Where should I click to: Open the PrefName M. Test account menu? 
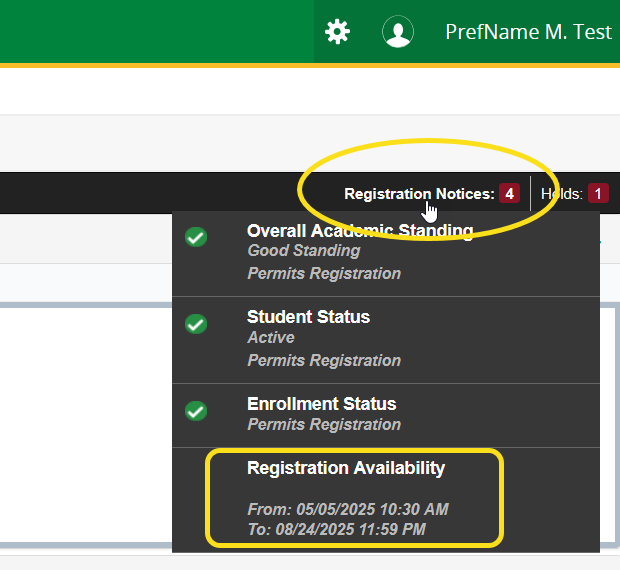click(x=527, y=32)
